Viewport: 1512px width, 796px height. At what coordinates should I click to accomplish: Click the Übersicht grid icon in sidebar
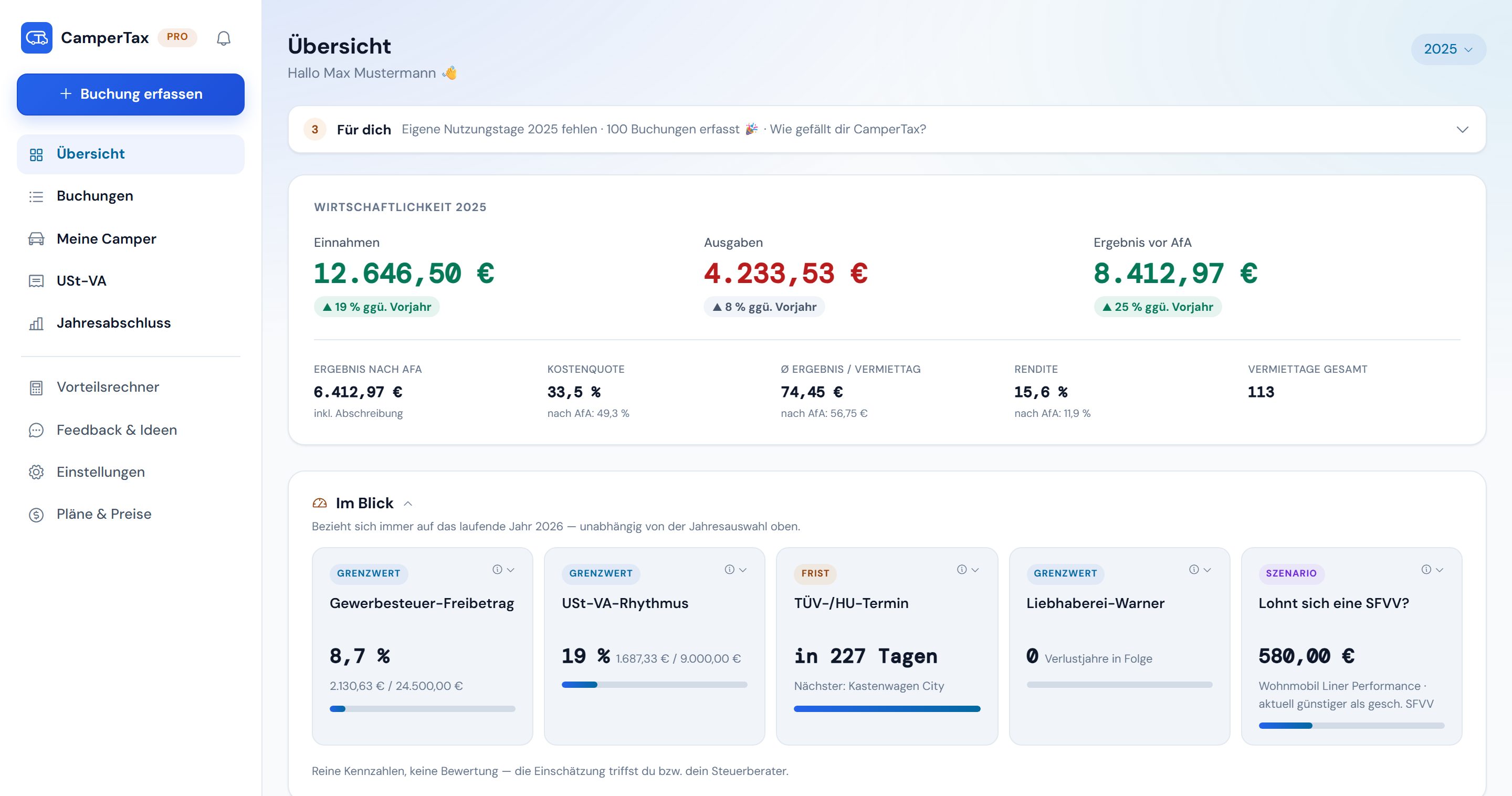coord(36,155)
